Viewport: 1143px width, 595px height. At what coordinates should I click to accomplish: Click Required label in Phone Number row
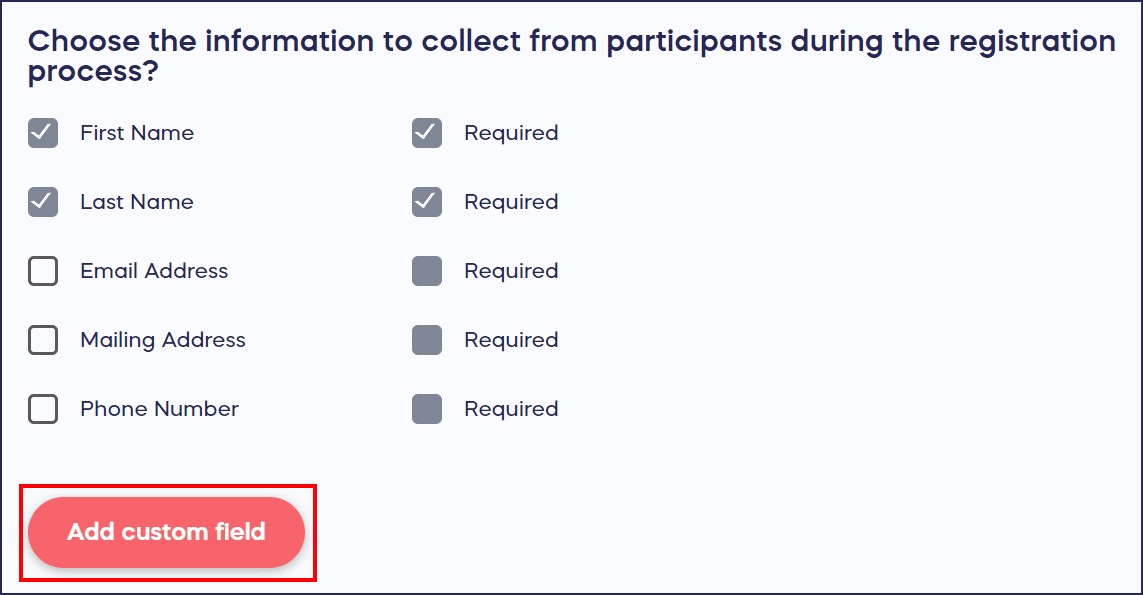(x=511, y=409)
